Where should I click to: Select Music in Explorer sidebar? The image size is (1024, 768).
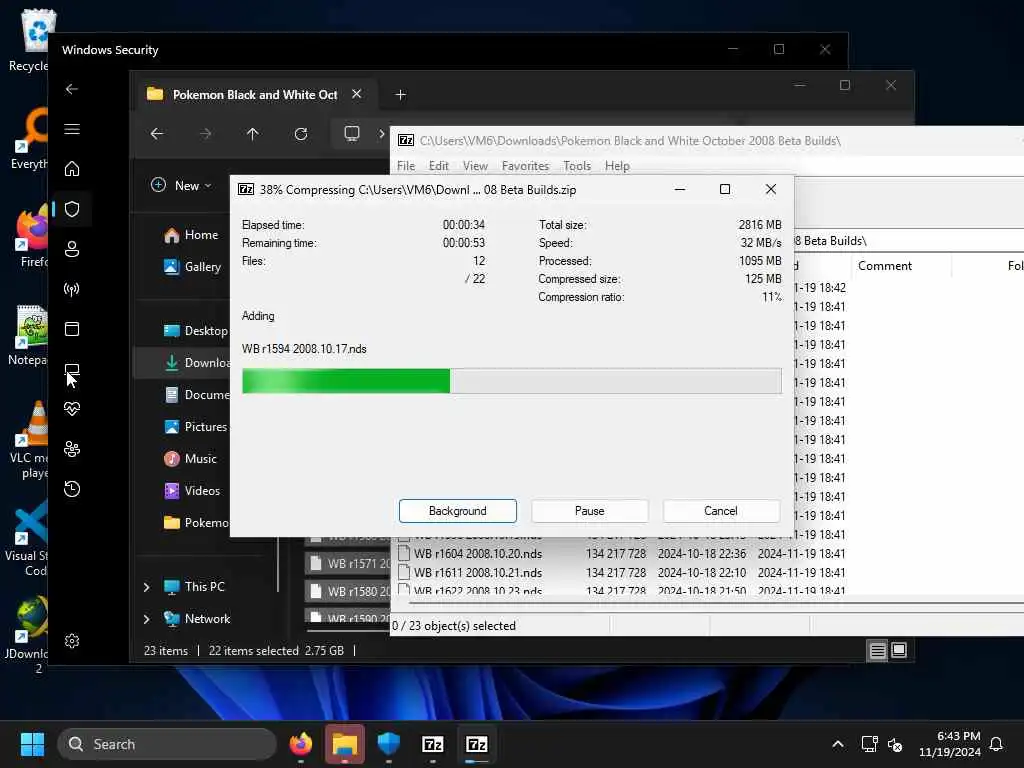tap(190, 458)
